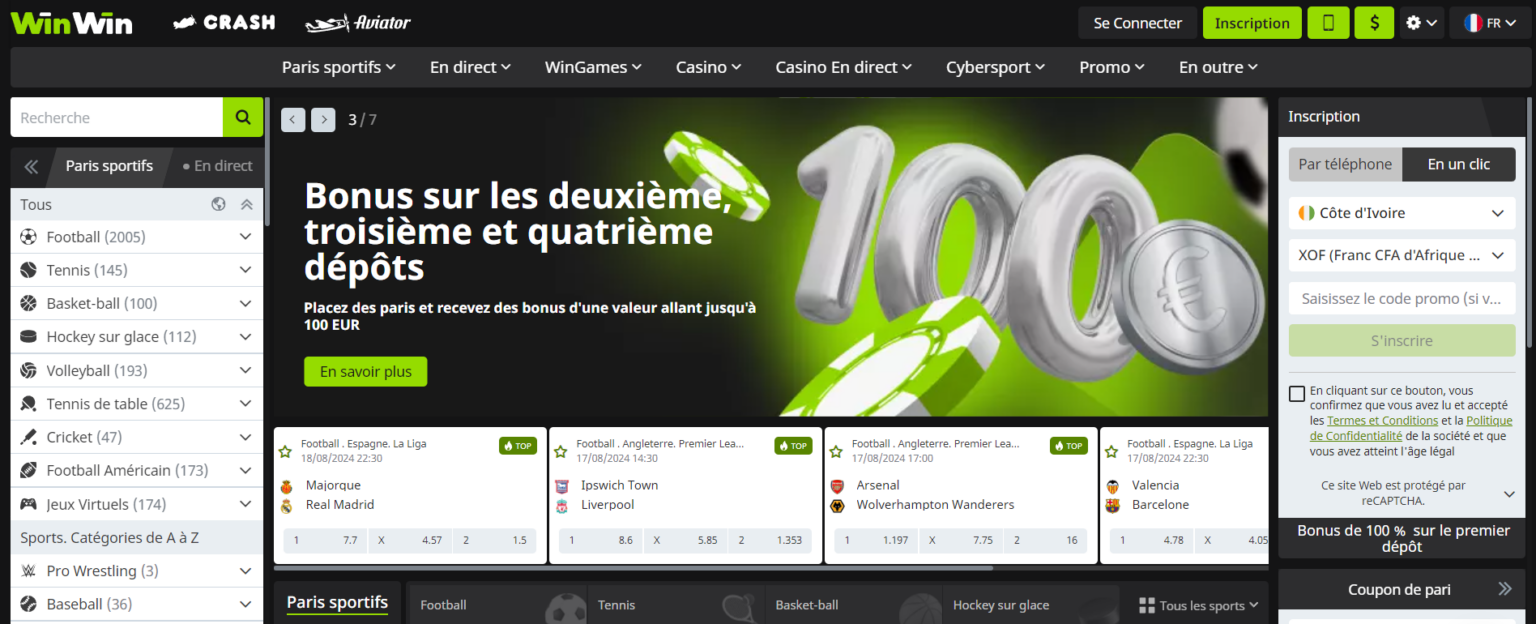The image size is (1536, 624).
Task: Select the Football sport icon in sidebar
Action: tap(27, 236)
